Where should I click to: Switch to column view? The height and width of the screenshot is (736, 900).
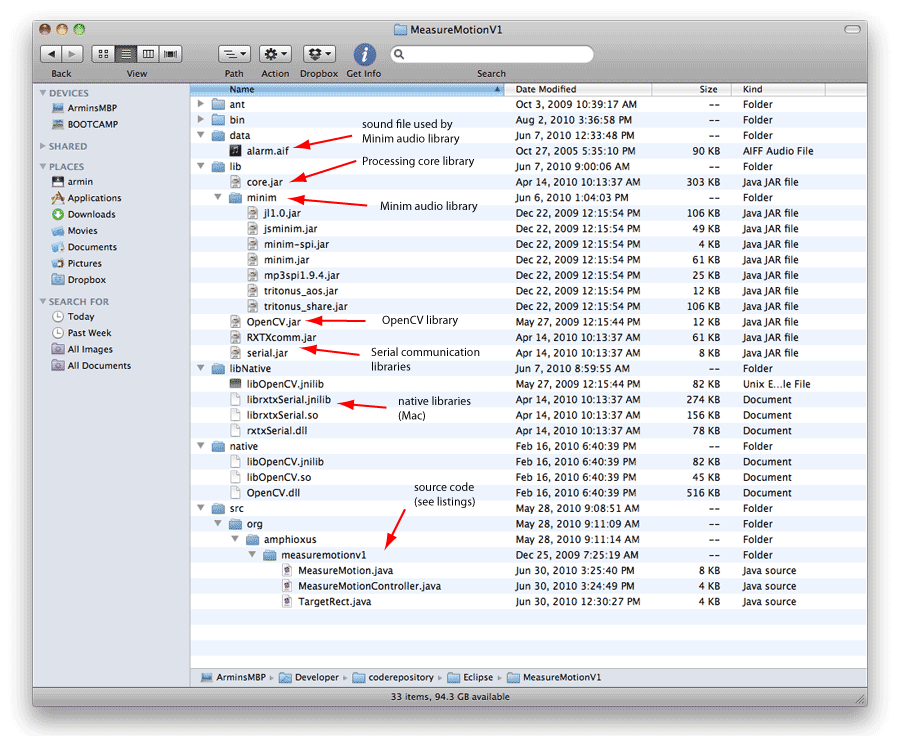pyautogui.click(x=148, y=54)
